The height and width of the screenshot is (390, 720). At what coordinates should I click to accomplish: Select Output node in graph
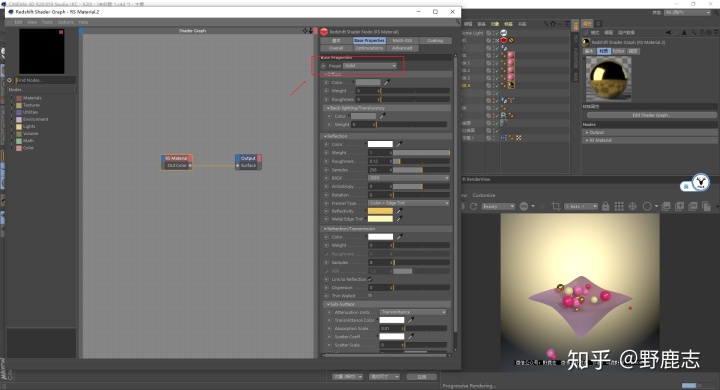coord(248,162)
